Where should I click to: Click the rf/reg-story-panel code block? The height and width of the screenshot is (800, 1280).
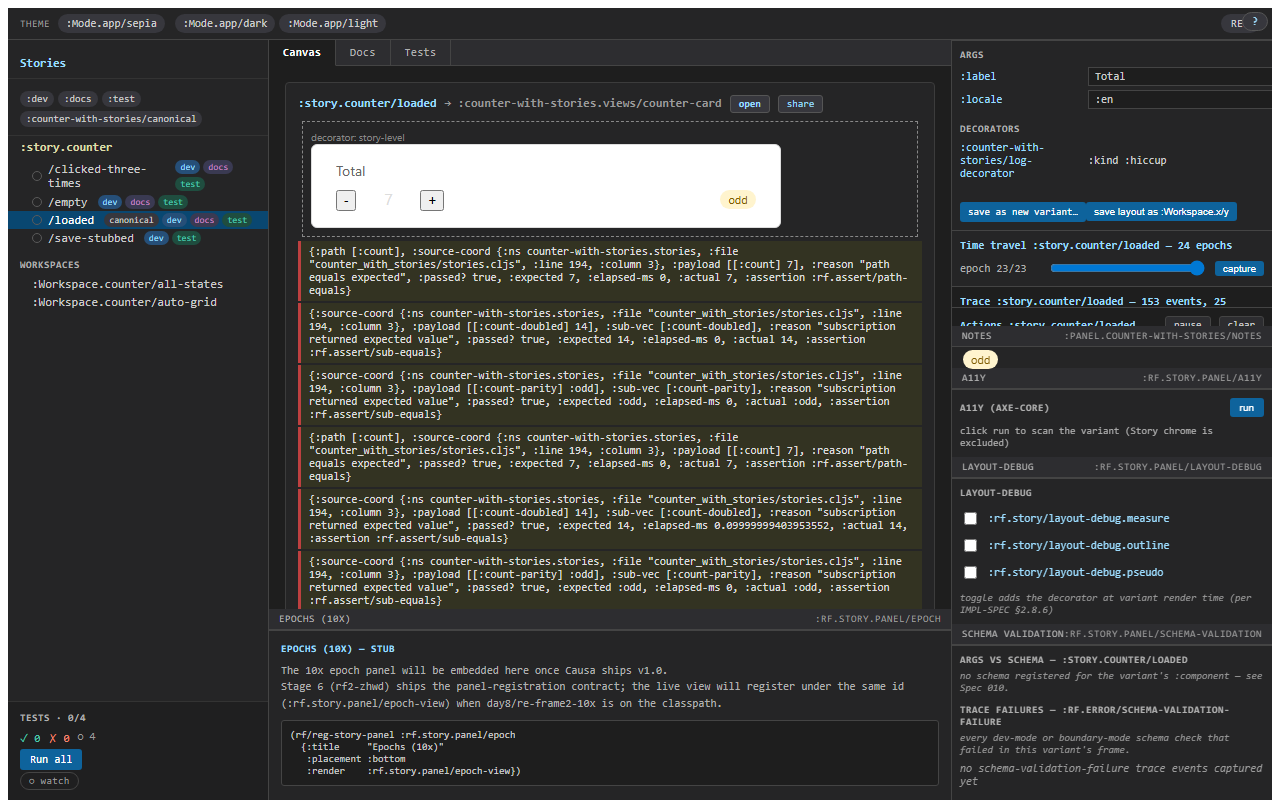[x=610, y=753]
